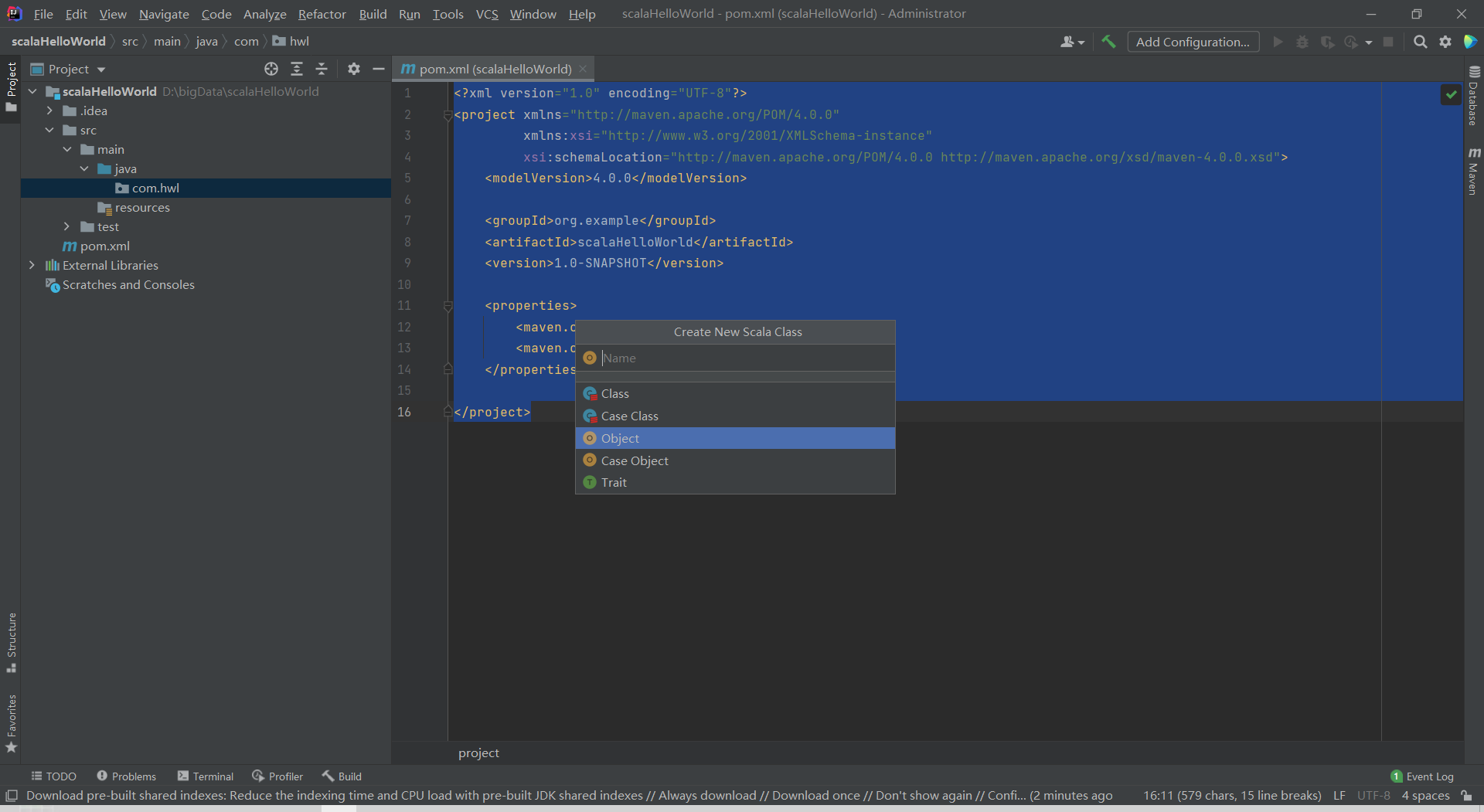This screenshot has height=812, width=1484.
Task: Expand the .idea folder
Action: 49,110
